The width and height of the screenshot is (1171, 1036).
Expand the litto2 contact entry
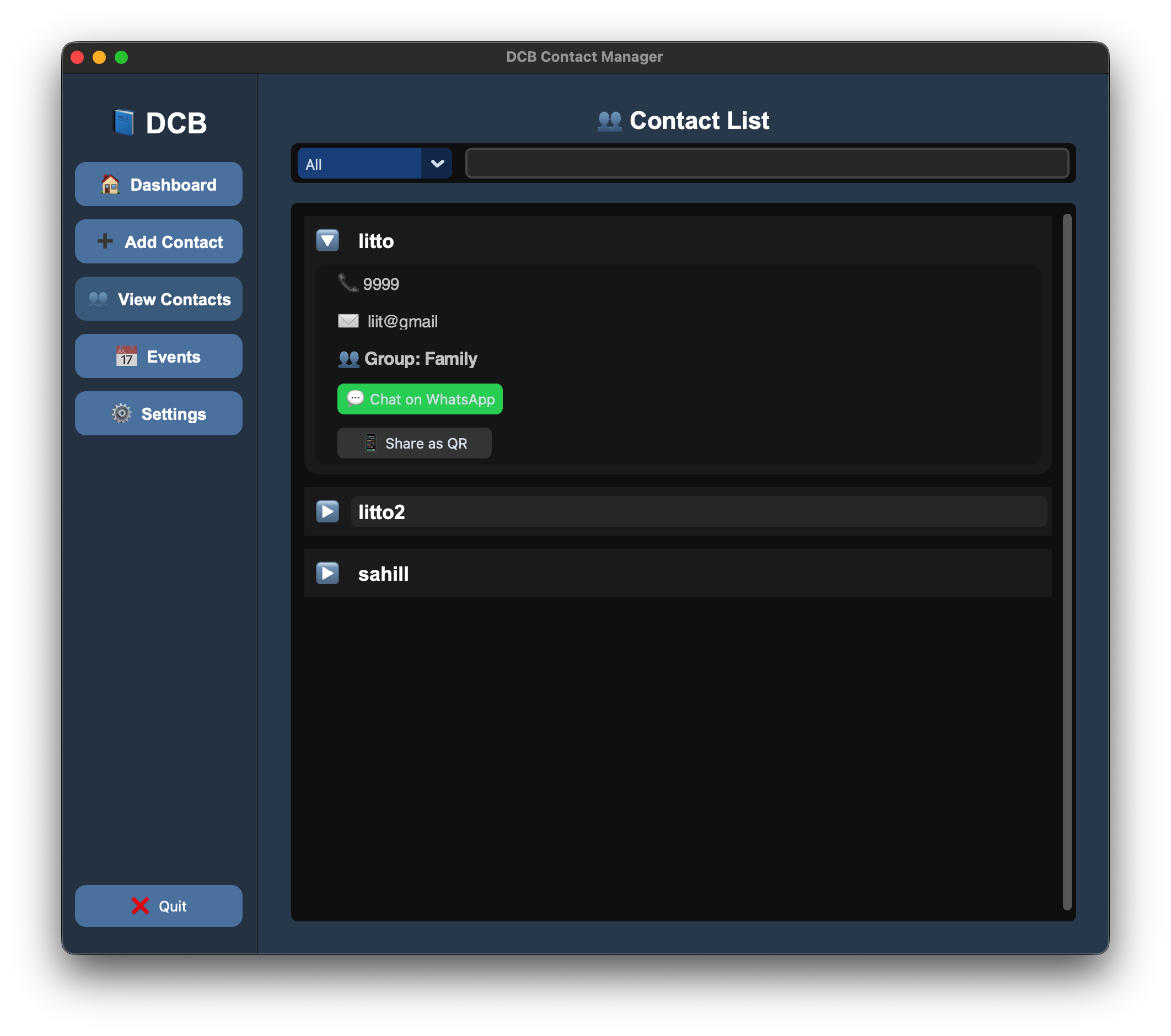[x=327, y=511]
